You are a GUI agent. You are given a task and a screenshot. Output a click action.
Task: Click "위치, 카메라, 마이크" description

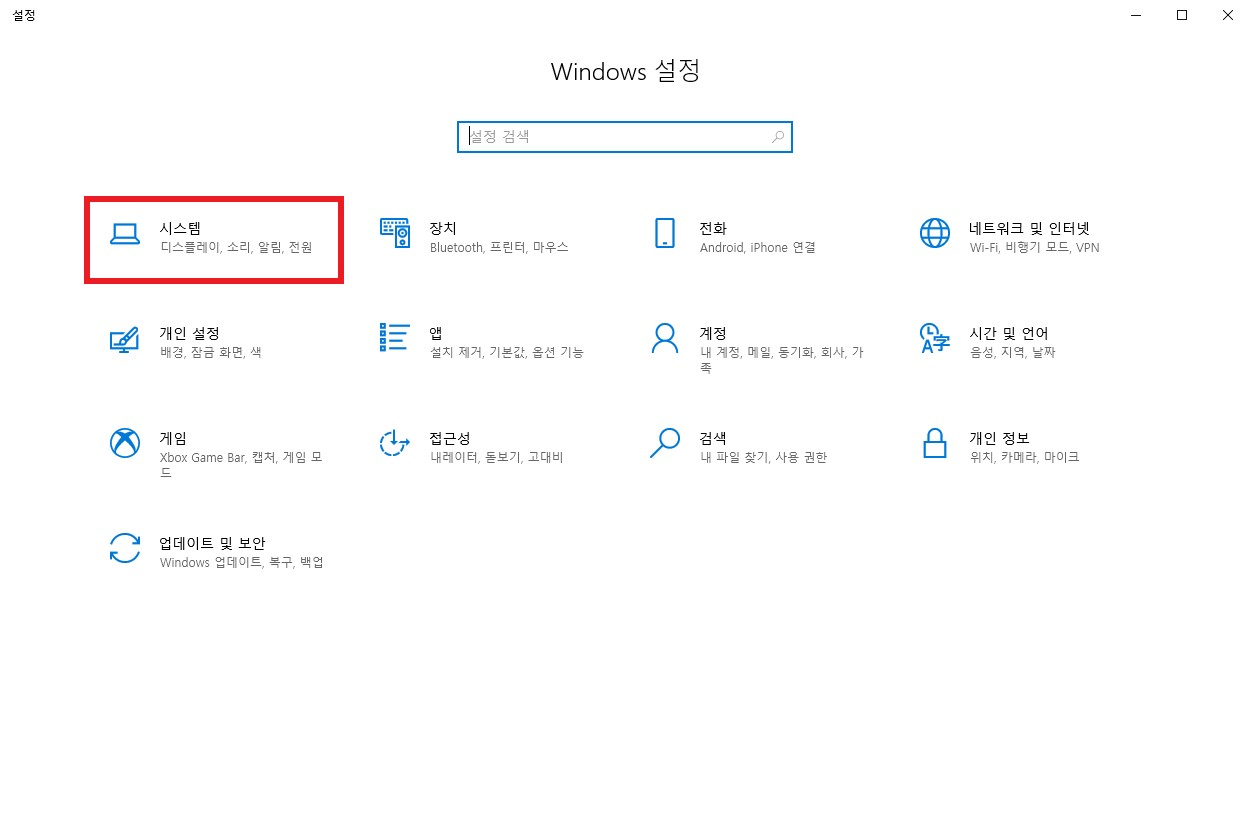point(1024,457)
